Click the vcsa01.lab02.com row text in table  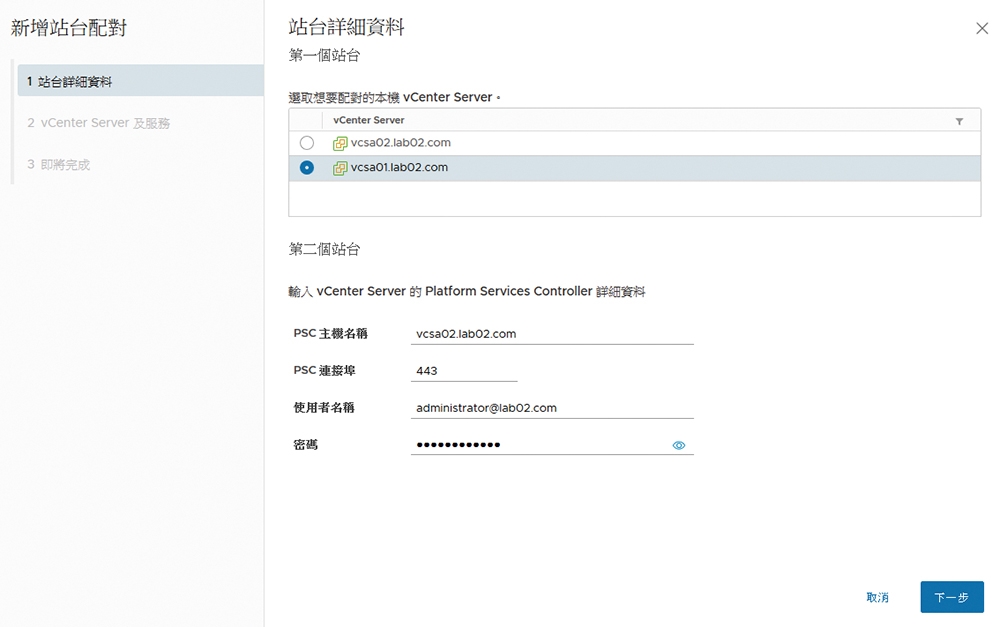click(x=399, y=168)
